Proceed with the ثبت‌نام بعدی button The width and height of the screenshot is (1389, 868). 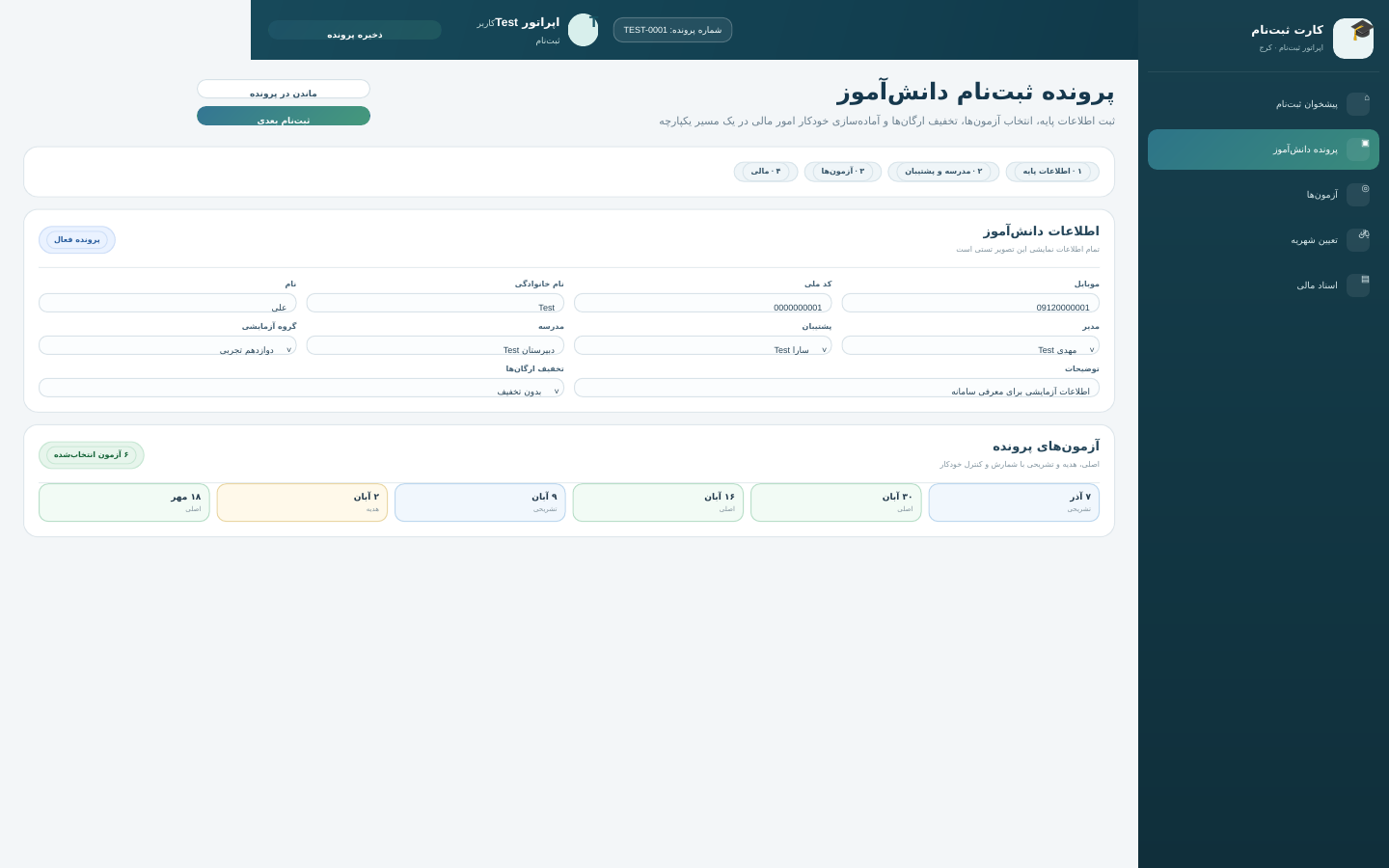click(x=284, y=116)
